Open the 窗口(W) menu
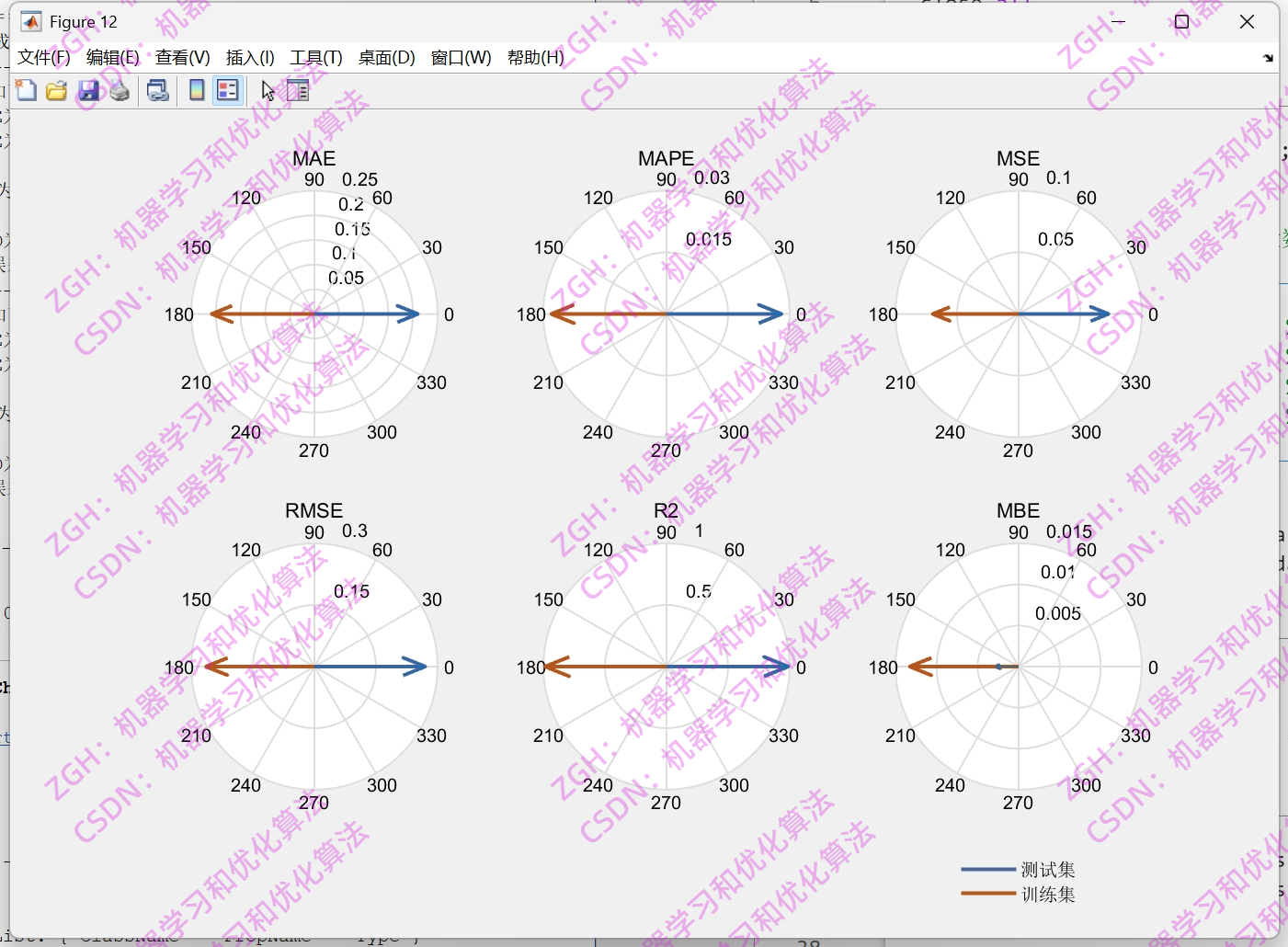The image size is (1288, 947). (462, 58)
